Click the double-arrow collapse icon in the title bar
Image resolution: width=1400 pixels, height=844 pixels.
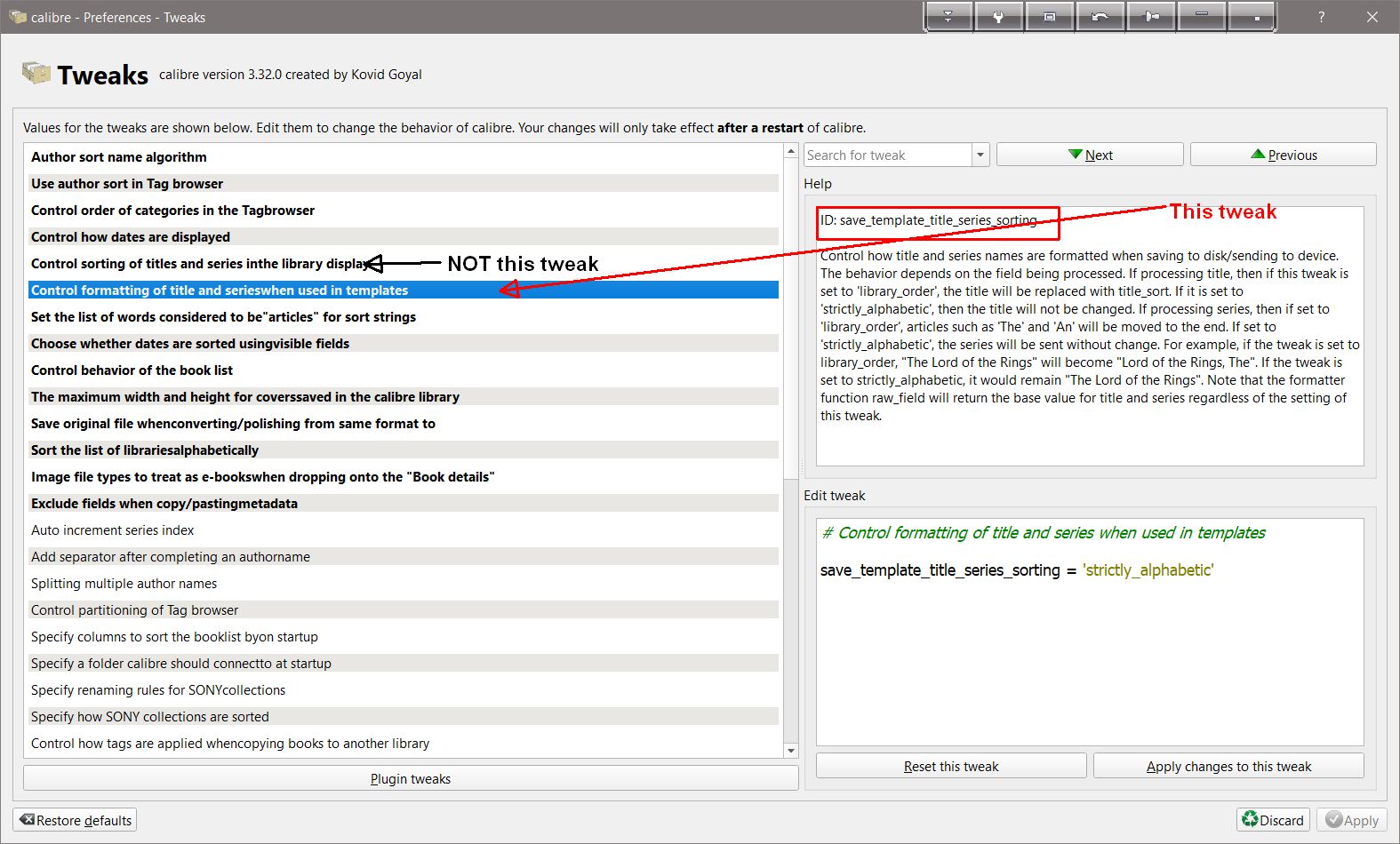[948, 17]
